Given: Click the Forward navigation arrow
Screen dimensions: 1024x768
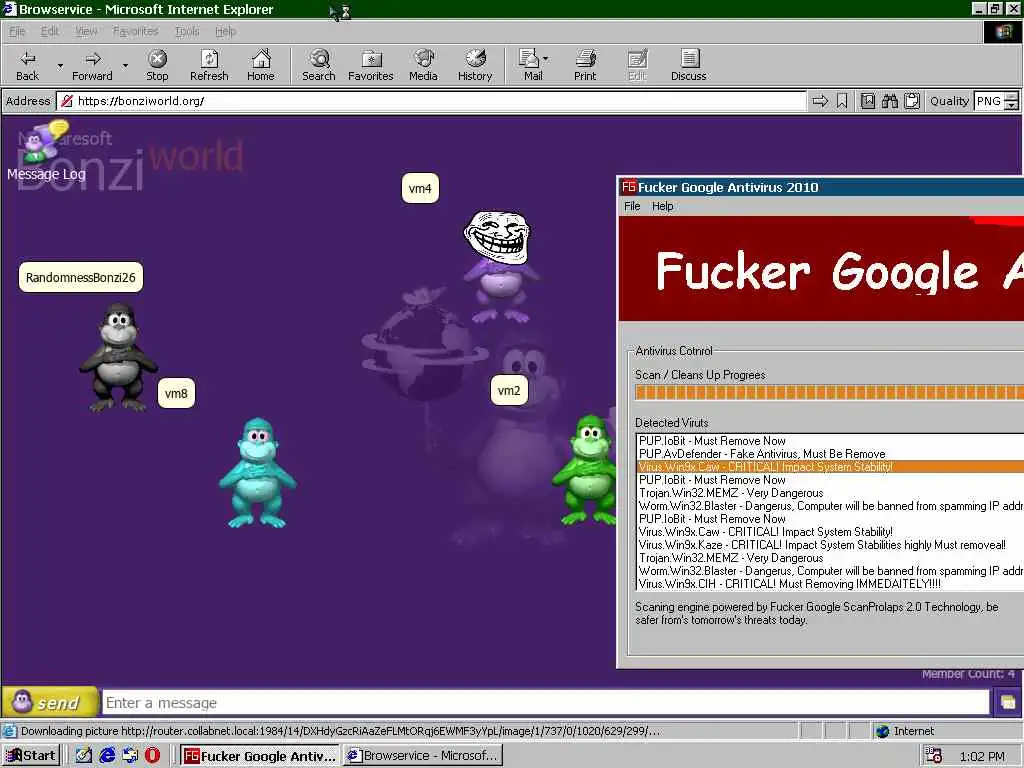Looking at the screenshot, I should pyautogui.click(x=92, y=65).
